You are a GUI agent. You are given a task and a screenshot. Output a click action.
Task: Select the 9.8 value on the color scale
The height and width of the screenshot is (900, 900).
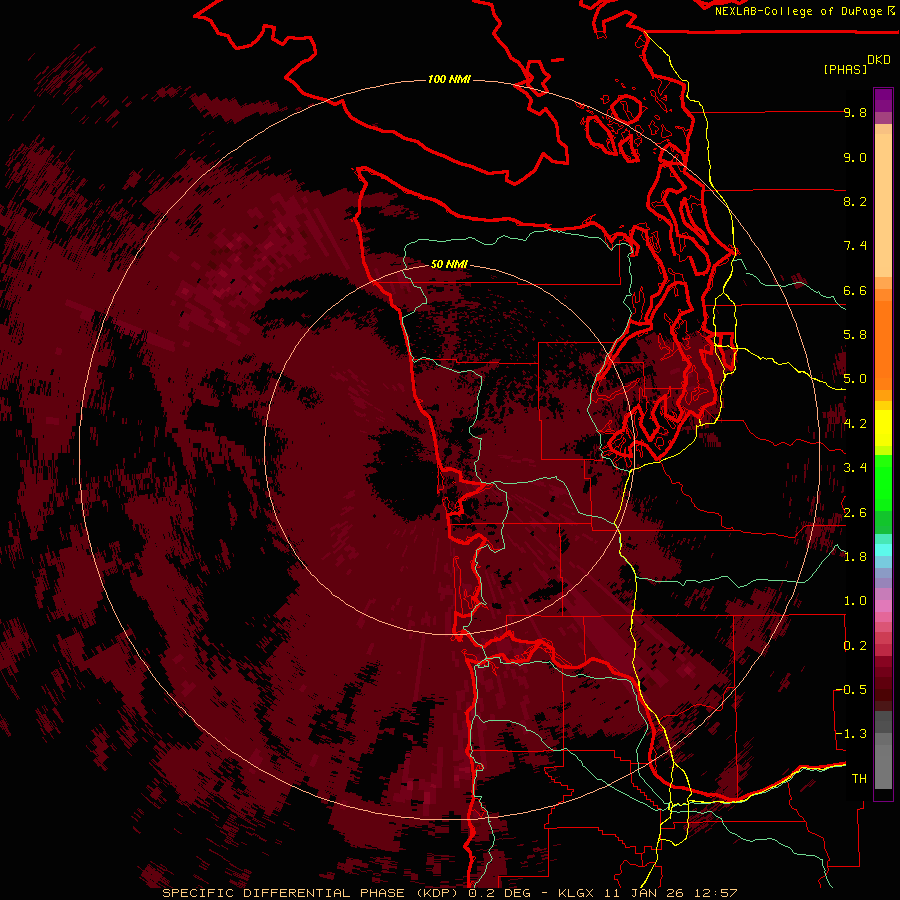[855, 112]
